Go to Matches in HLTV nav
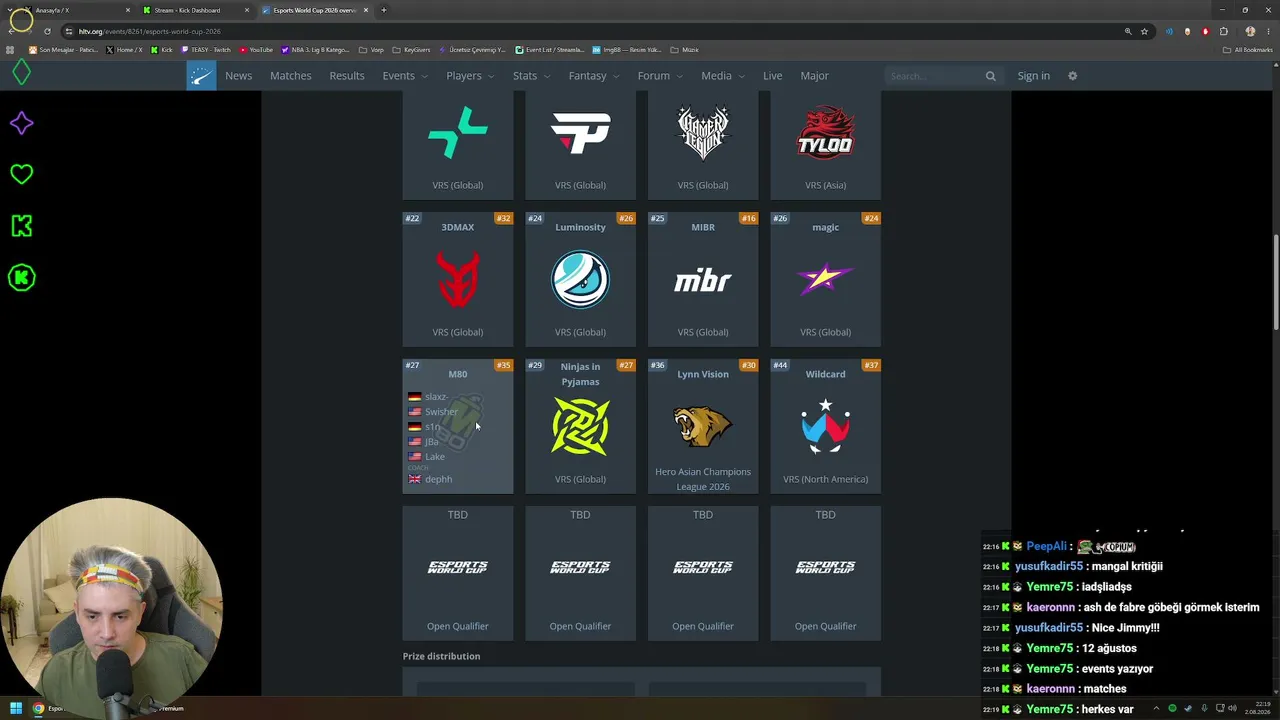1280x720 pixels. tap(291, 76)
